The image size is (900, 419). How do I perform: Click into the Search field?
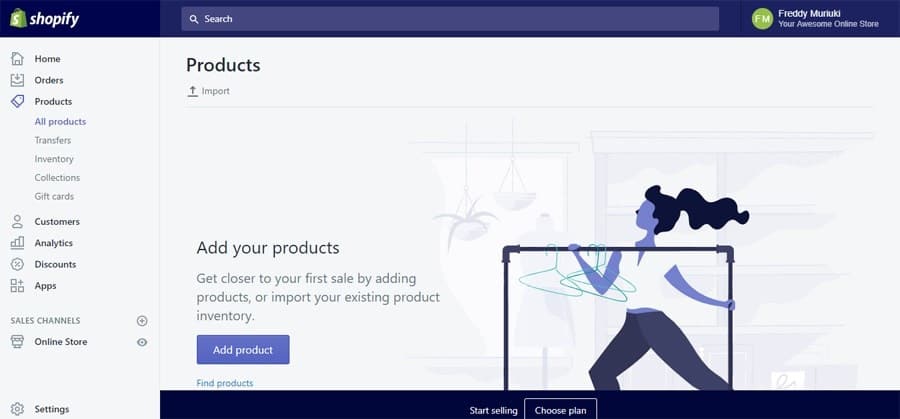450,19
